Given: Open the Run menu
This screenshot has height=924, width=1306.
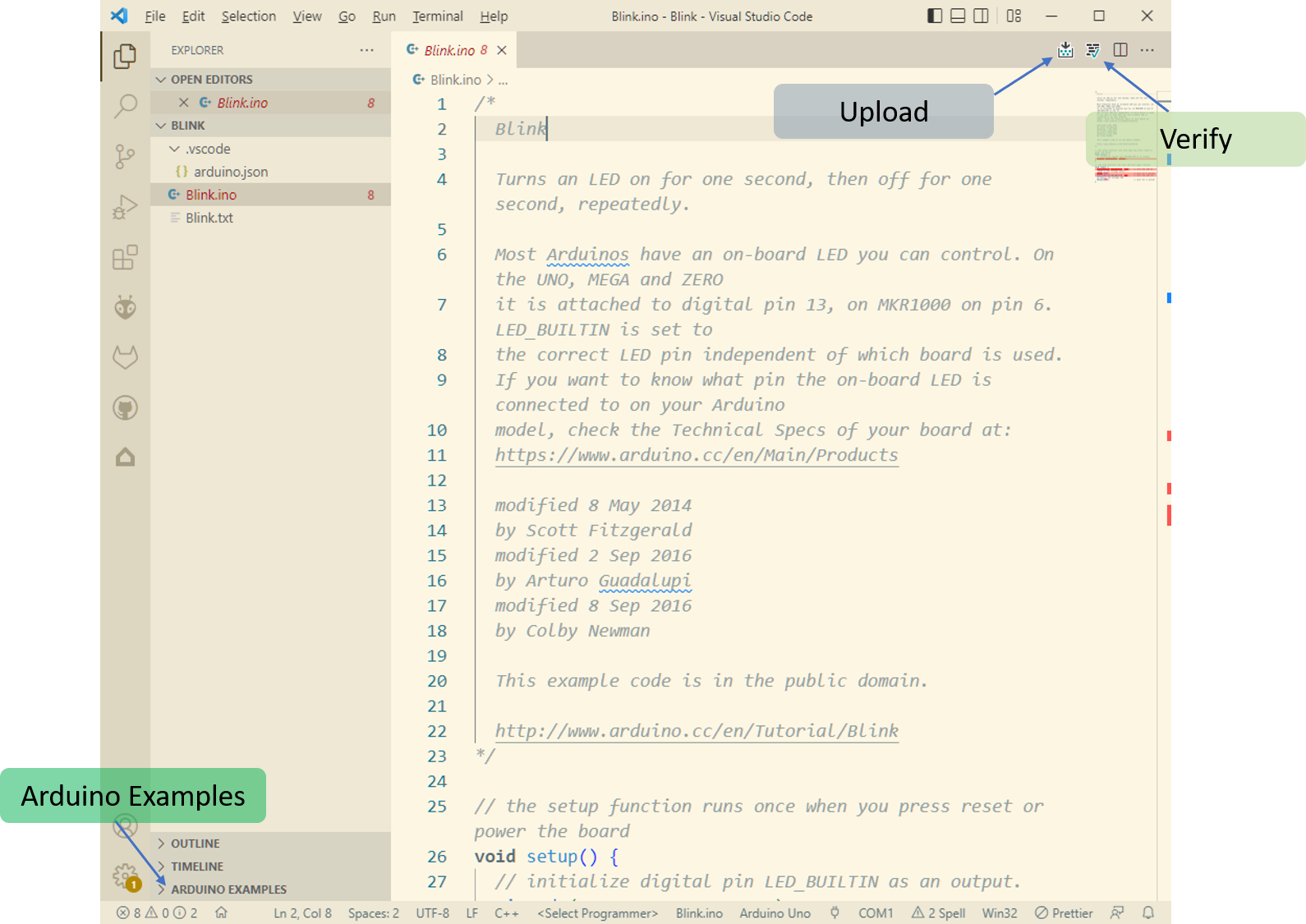Looking at the screenshot, I should (384, 16).
